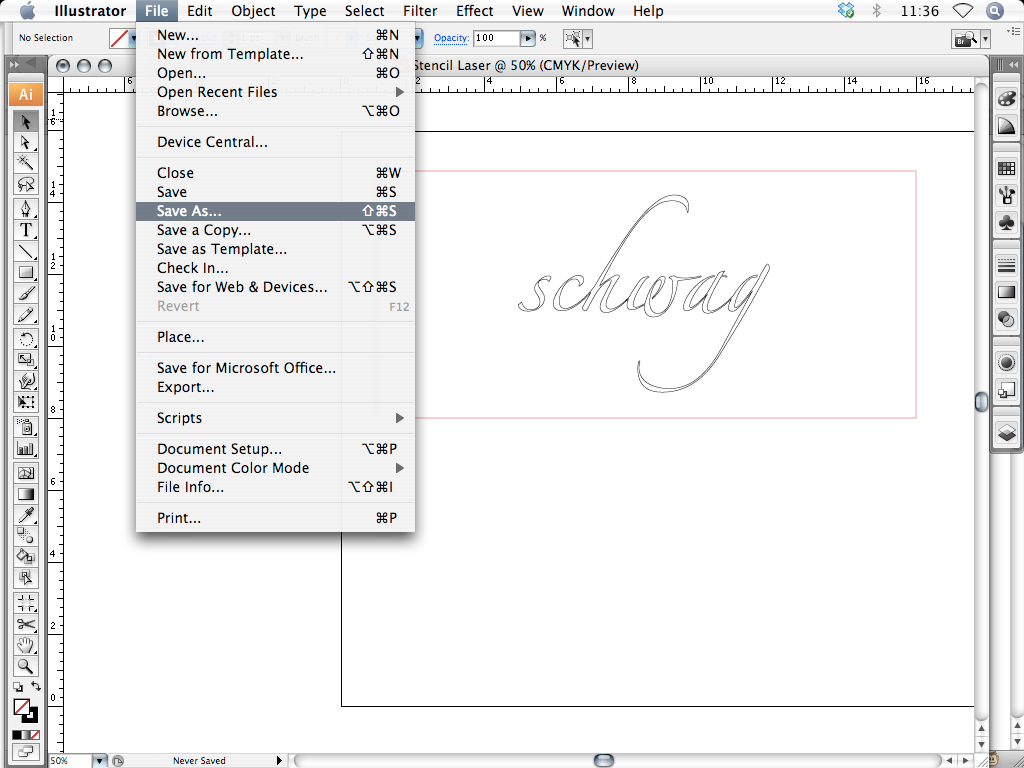Open the Object menu
The width and height of the screenshot is (1024, 768).
tap(253, 10)
